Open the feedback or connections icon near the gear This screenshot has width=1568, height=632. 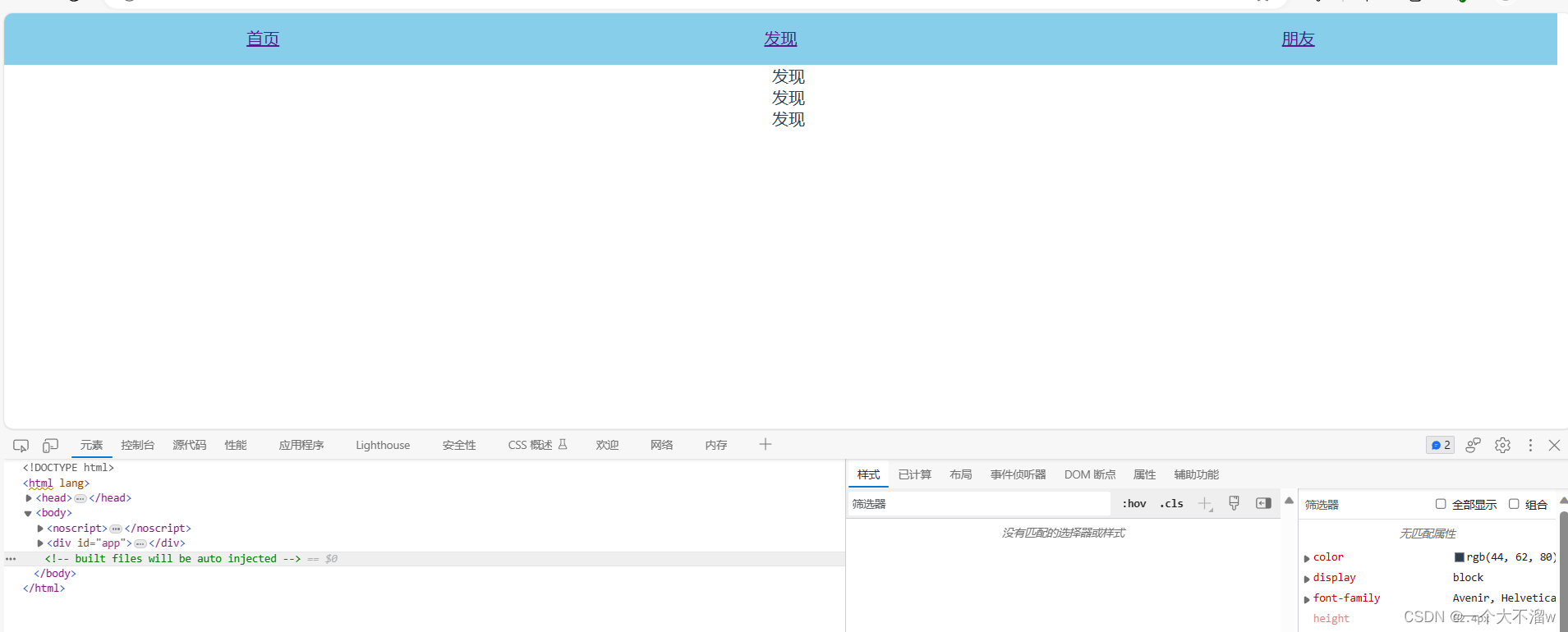(x=1473, y=445)
